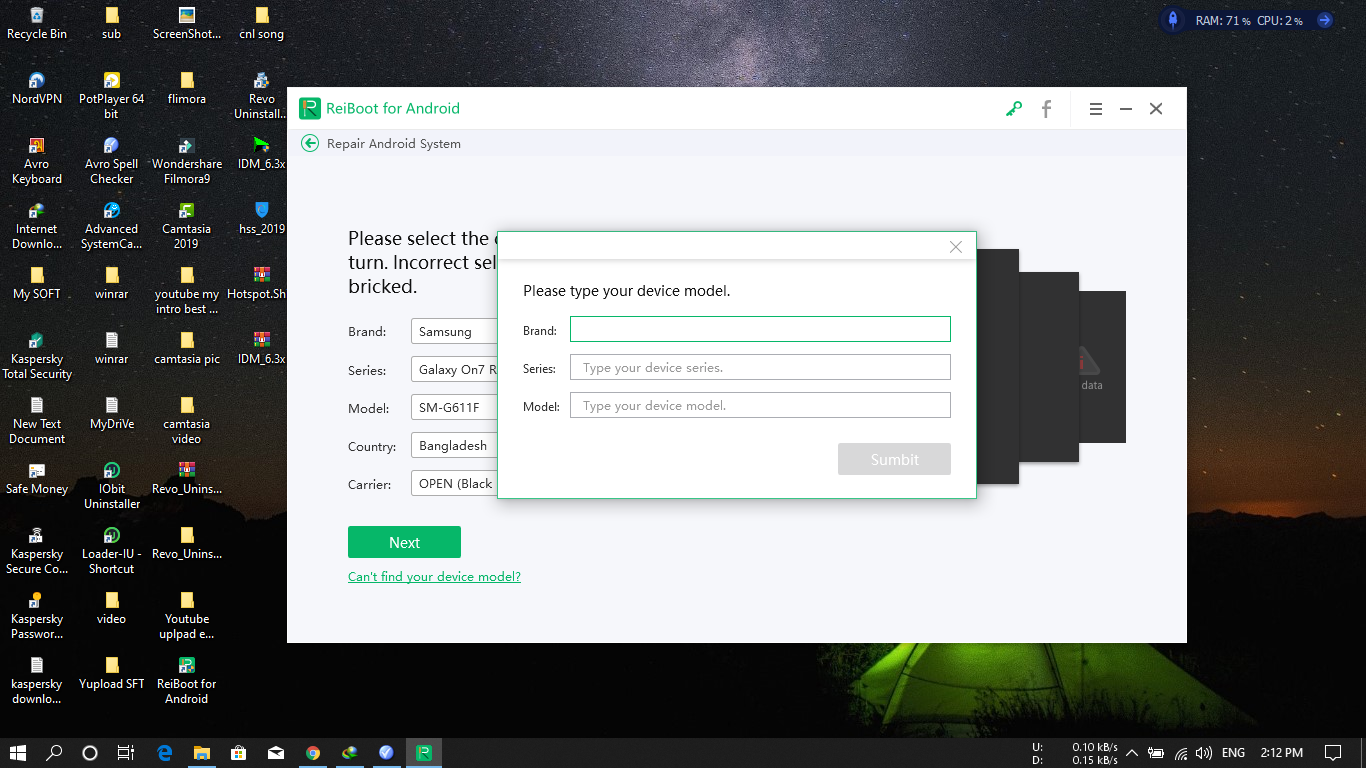Click the Sumbit button

894,459
